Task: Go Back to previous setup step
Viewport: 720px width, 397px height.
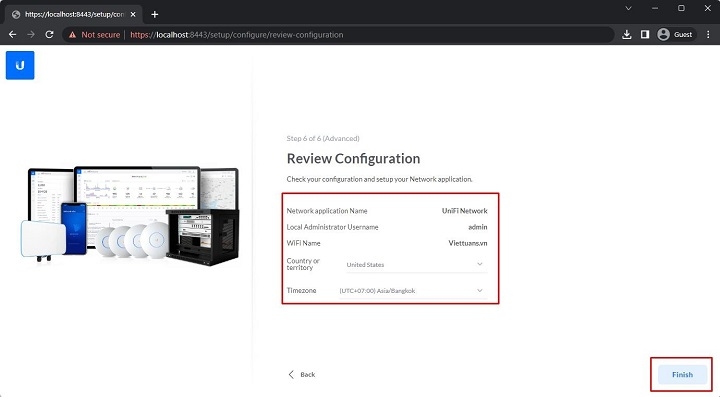Action: 302,375
